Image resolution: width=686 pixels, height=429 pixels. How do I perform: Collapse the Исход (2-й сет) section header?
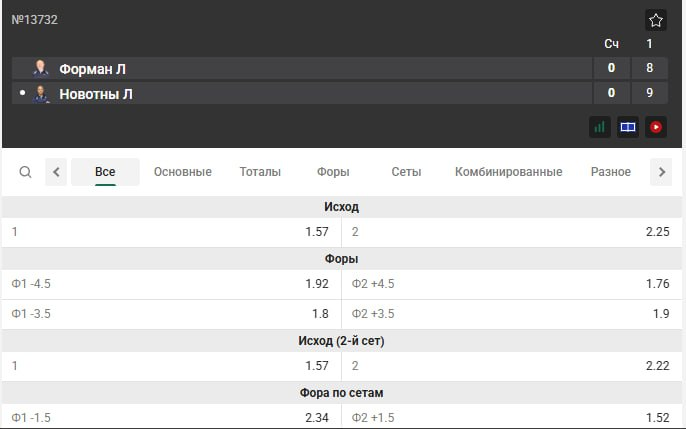coord(342,341)
